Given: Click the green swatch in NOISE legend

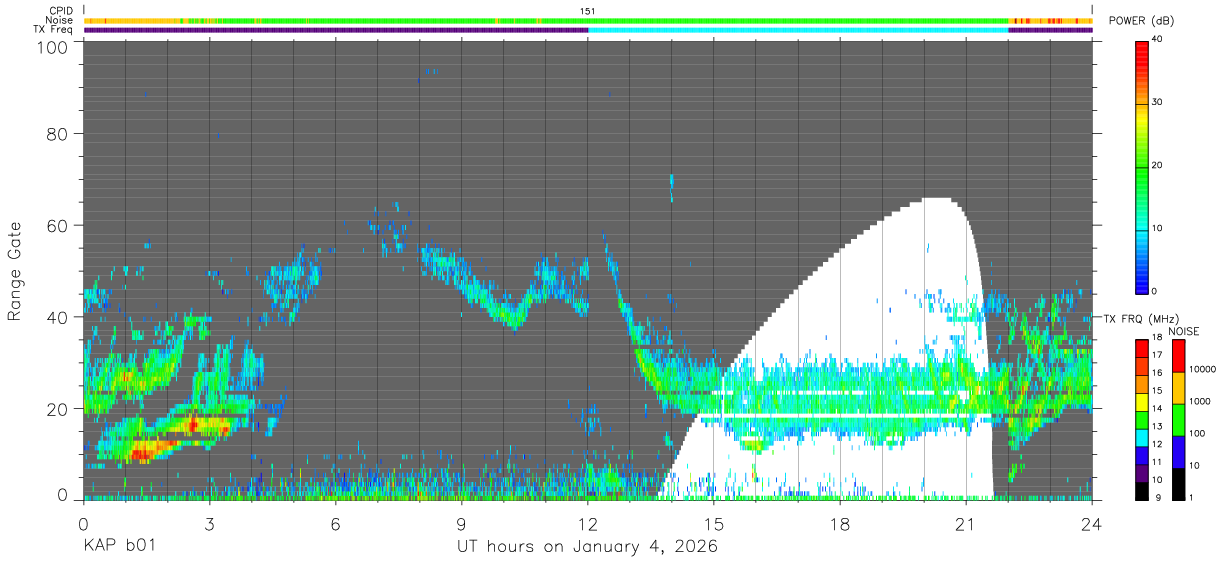Looking at the screenshot, I should click(x=1178, y=419).
